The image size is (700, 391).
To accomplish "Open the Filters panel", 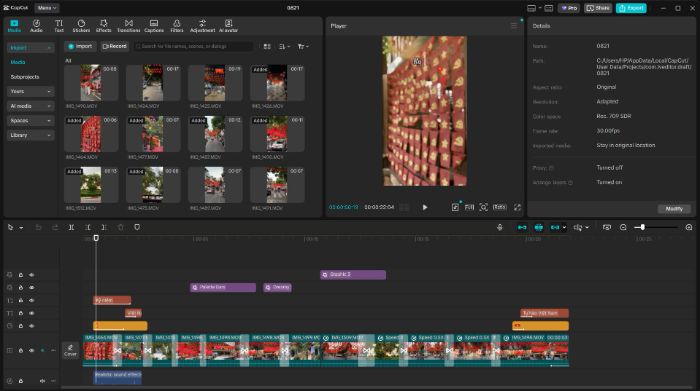I will click(177, 26).
